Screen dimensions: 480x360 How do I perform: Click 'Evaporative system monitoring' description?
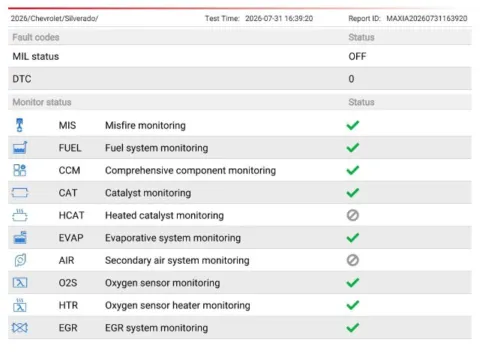173,238
